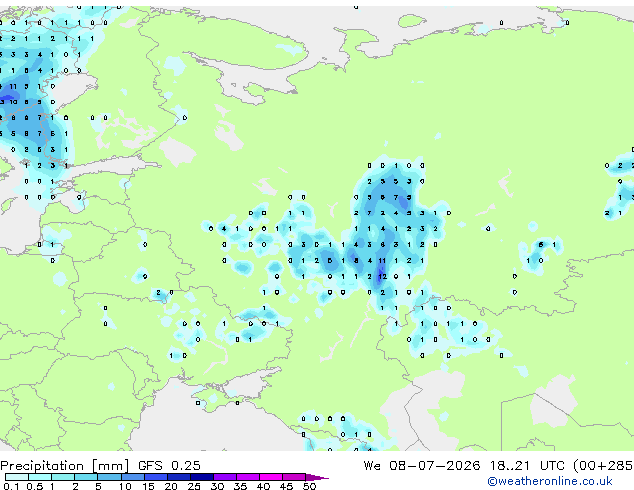Click the 30–35 mm purple legend swatch
This screenshot has height=490, width=634.
pos(225,477)
